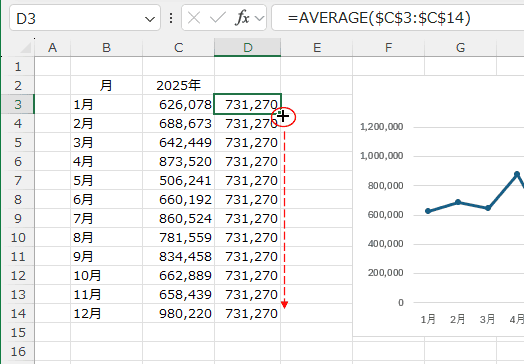The width and height of the screenshot is (524, 364).
Task: Click cell containing 10月
Action: click(106, 275)
